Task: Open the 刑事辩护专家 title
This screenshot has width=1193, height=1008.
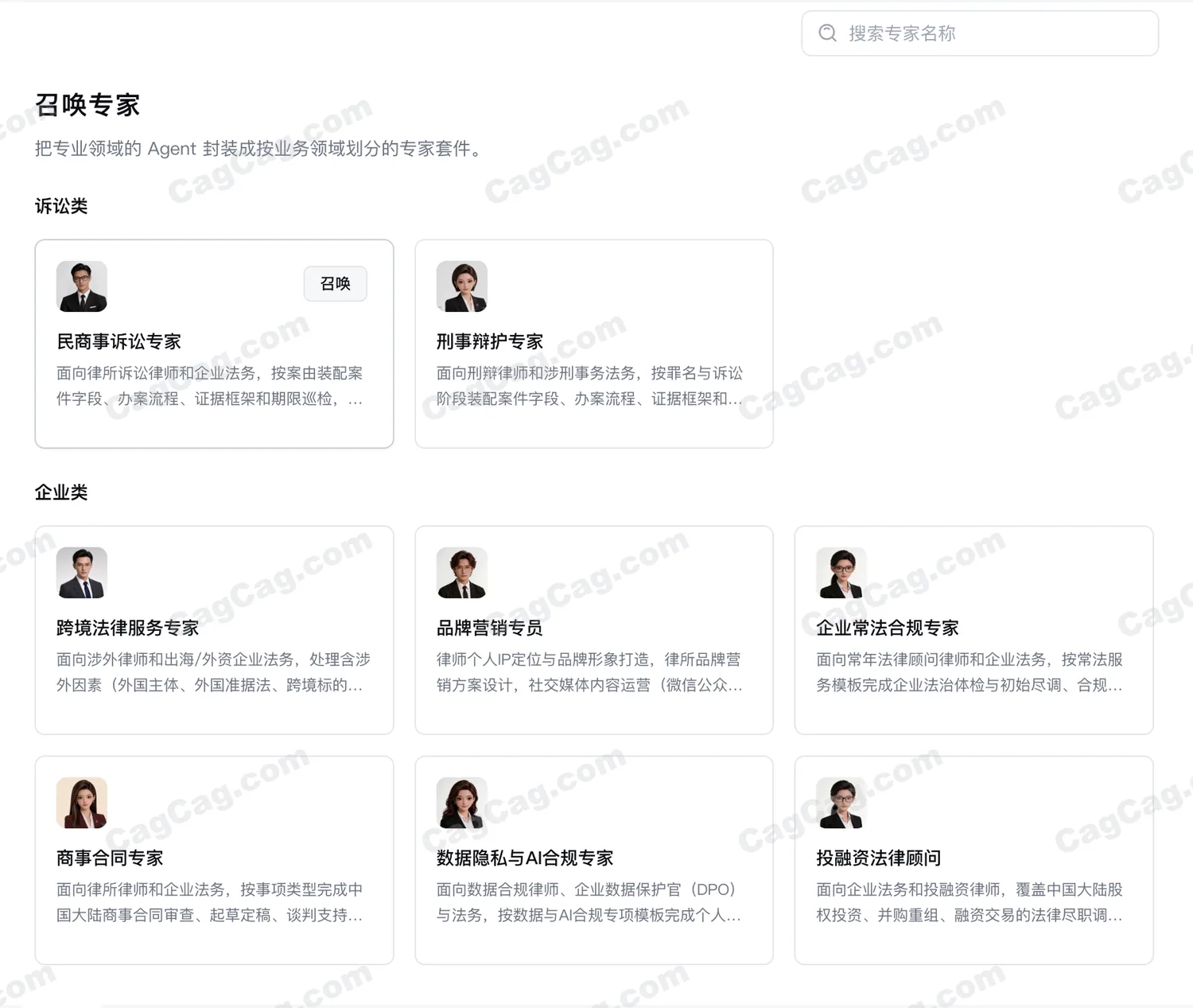Action: pyautogui.click(x=490, y=342)
